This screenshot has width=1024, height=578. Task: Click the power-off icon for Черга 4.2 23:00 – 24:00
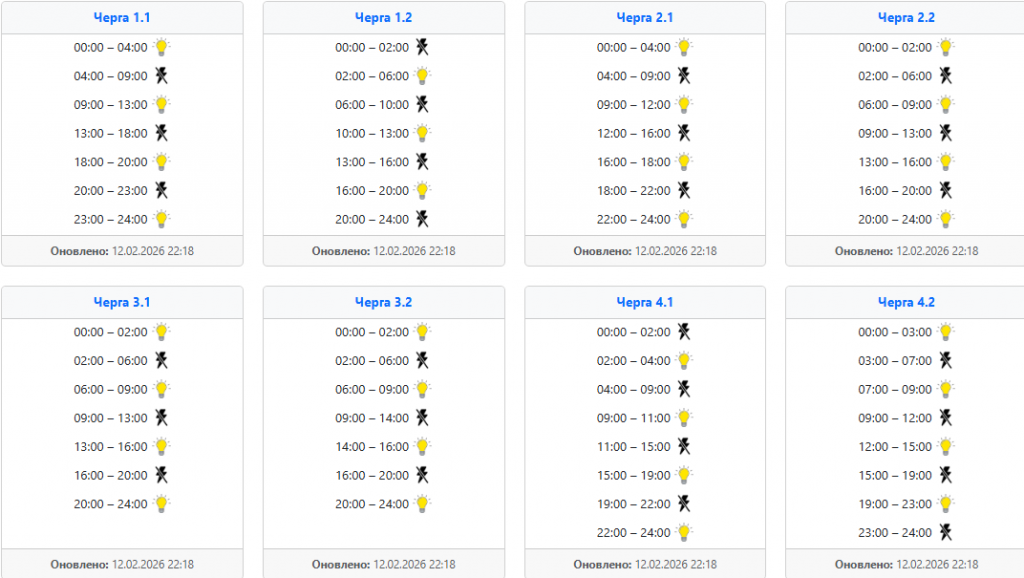click(945, 533)
